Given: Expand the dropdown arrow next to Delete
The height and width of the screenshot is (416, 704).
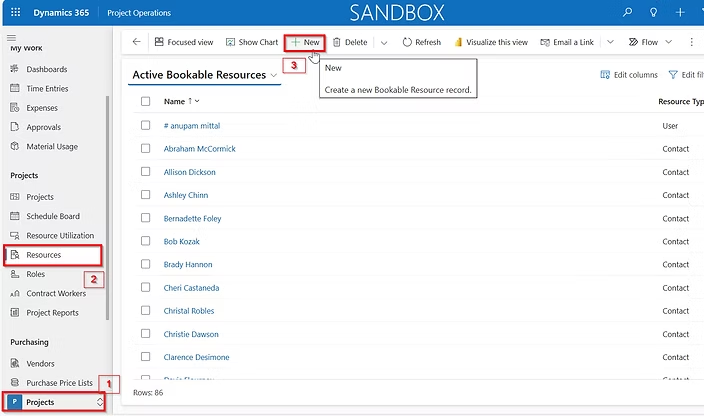Looking at the screenshot, I should pos(384,43).
